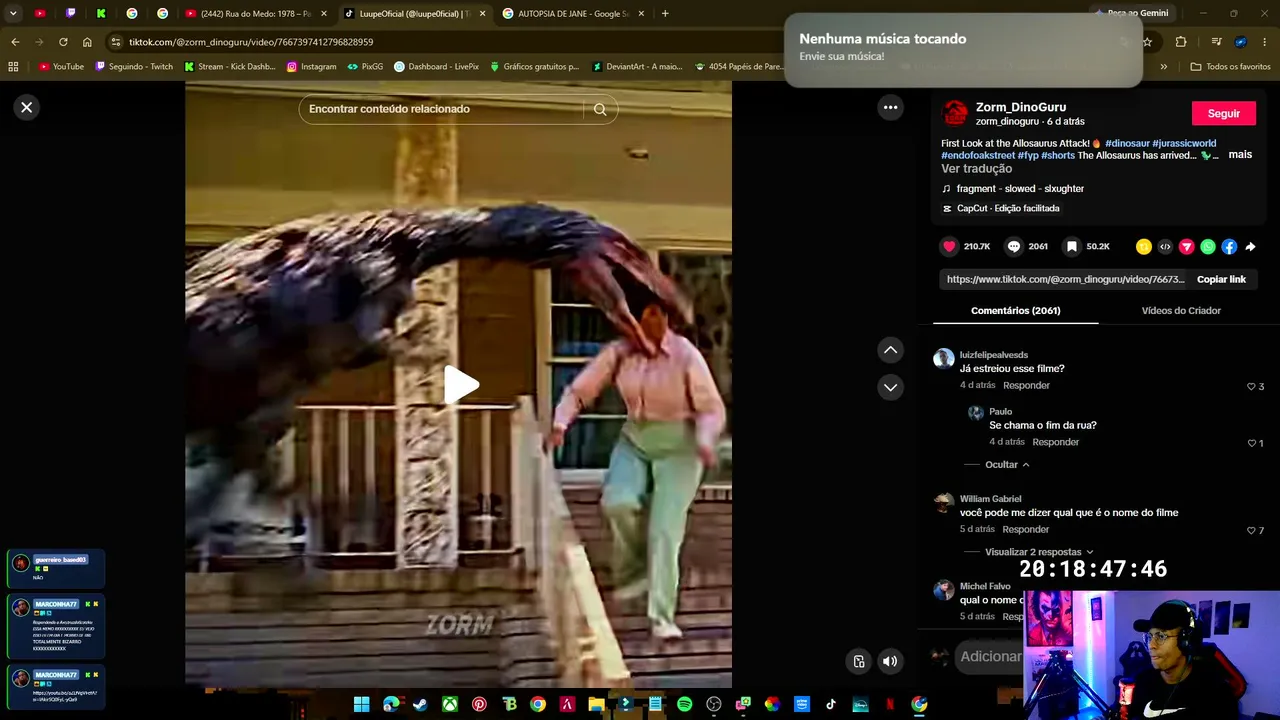1280x720 pixels.
Task: Expand the description with 'mais'
Action: (1240, 155)
